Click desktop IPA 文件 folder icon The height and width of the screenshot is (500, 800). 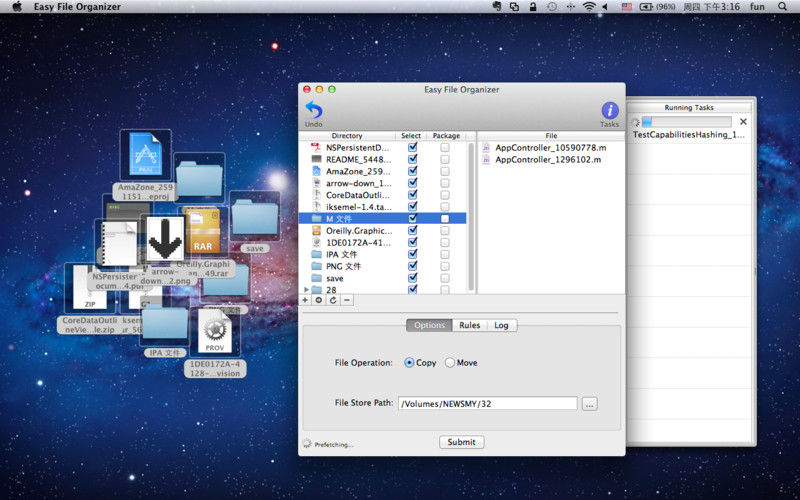point(165,323)
